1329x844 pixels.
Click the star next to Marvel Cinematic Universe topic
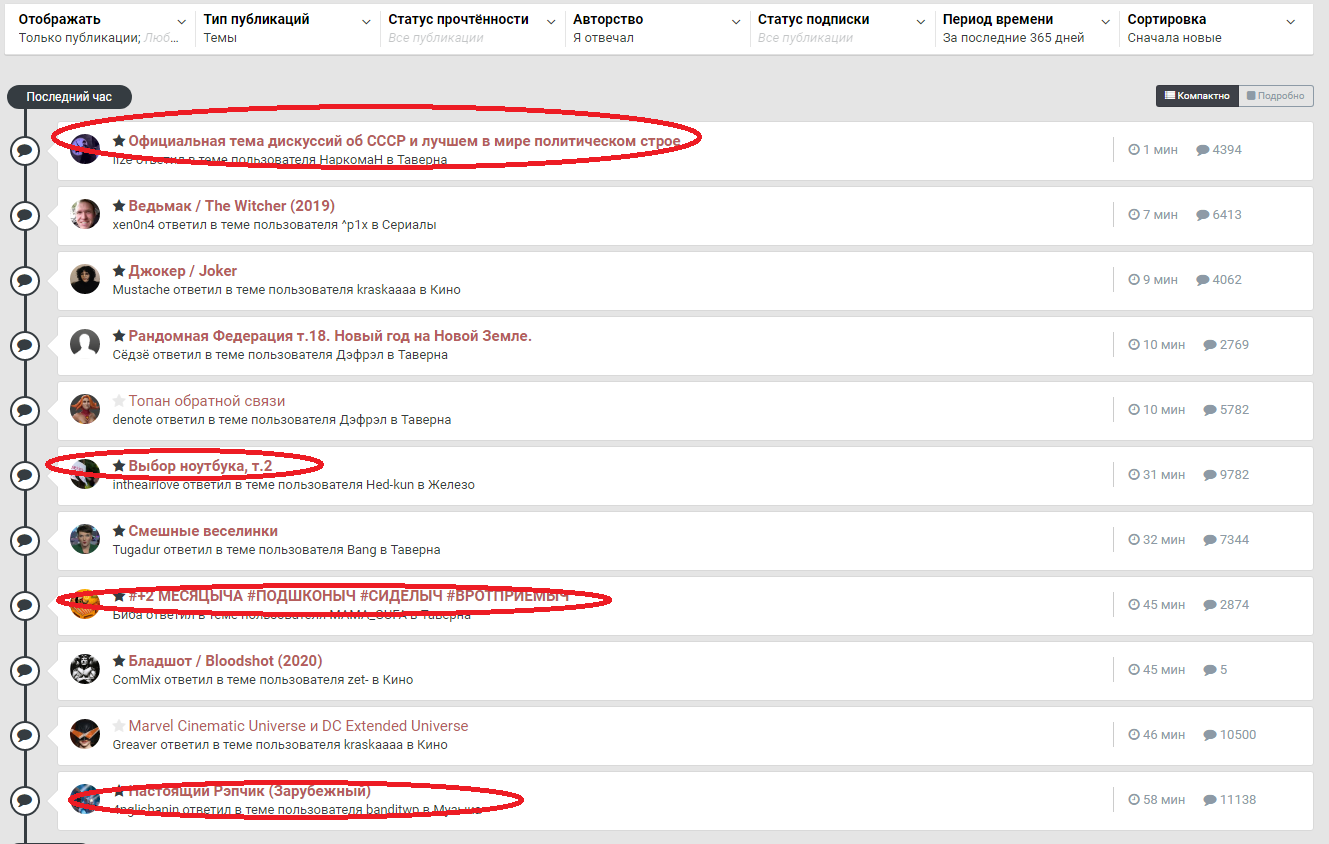point(119,726)
